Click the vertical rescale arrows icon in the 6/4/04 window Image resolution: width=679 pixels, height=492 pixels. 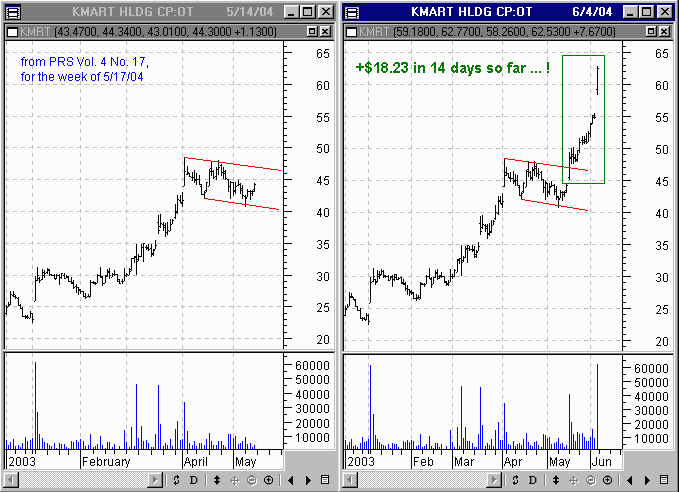tap(556, 480)
